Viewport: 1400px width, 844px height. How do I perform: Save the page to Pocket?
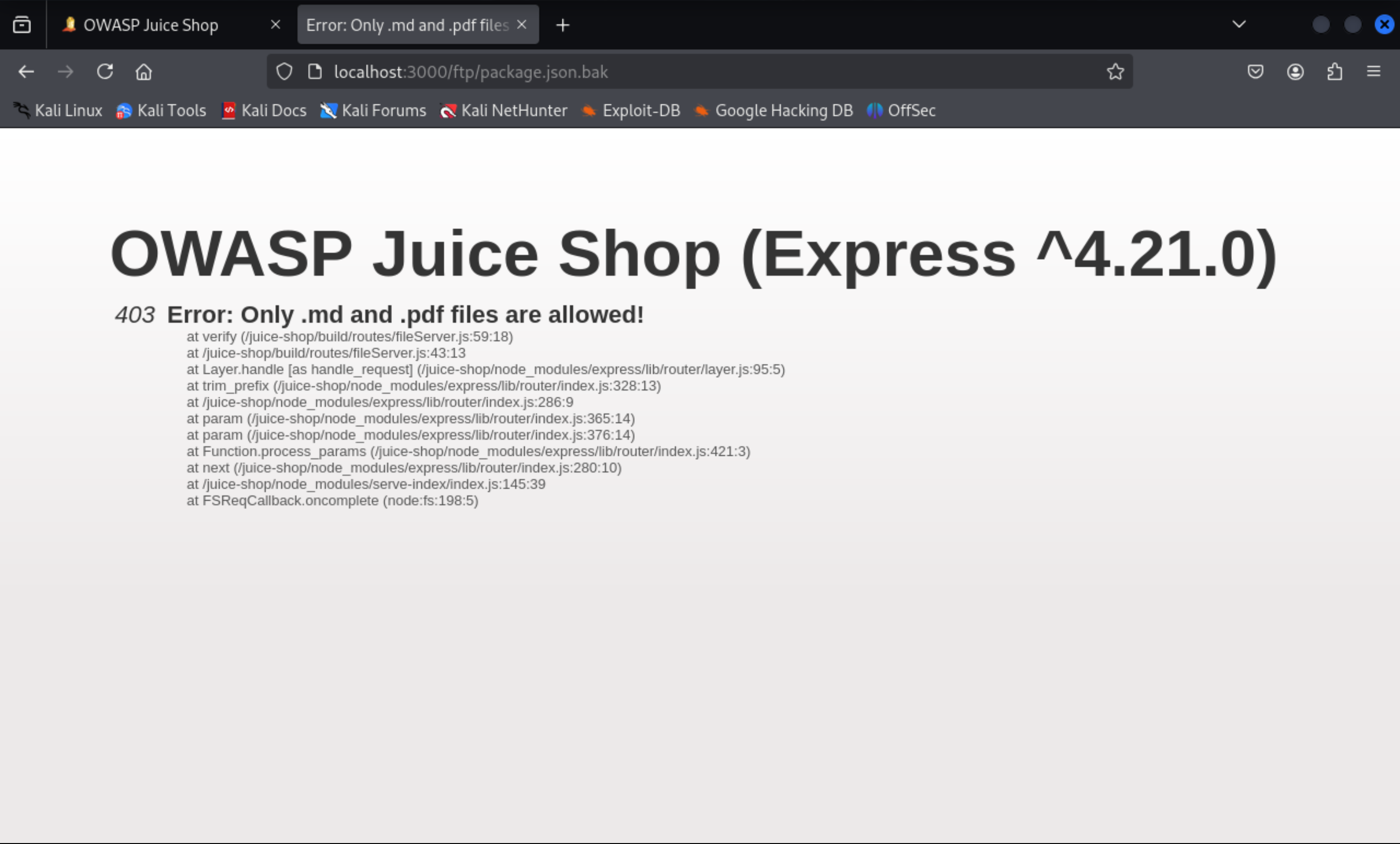[x=1255, y=71]
